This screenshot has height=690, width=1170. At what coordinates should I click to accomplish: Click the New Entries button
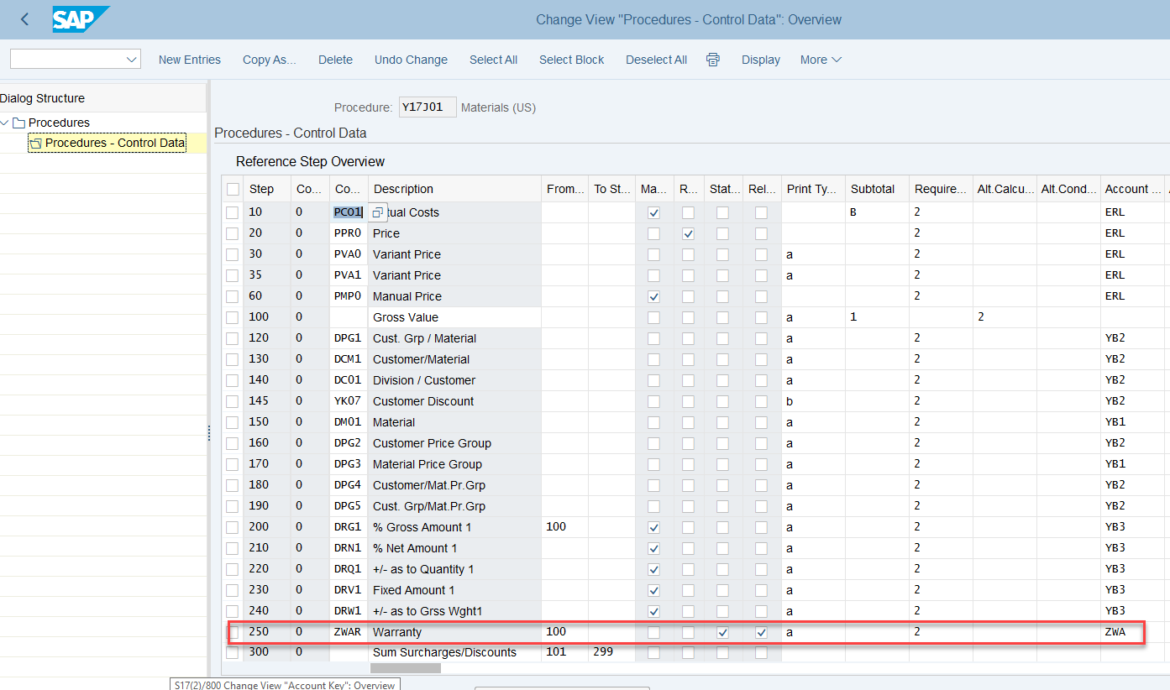click(x=189, y=59)
